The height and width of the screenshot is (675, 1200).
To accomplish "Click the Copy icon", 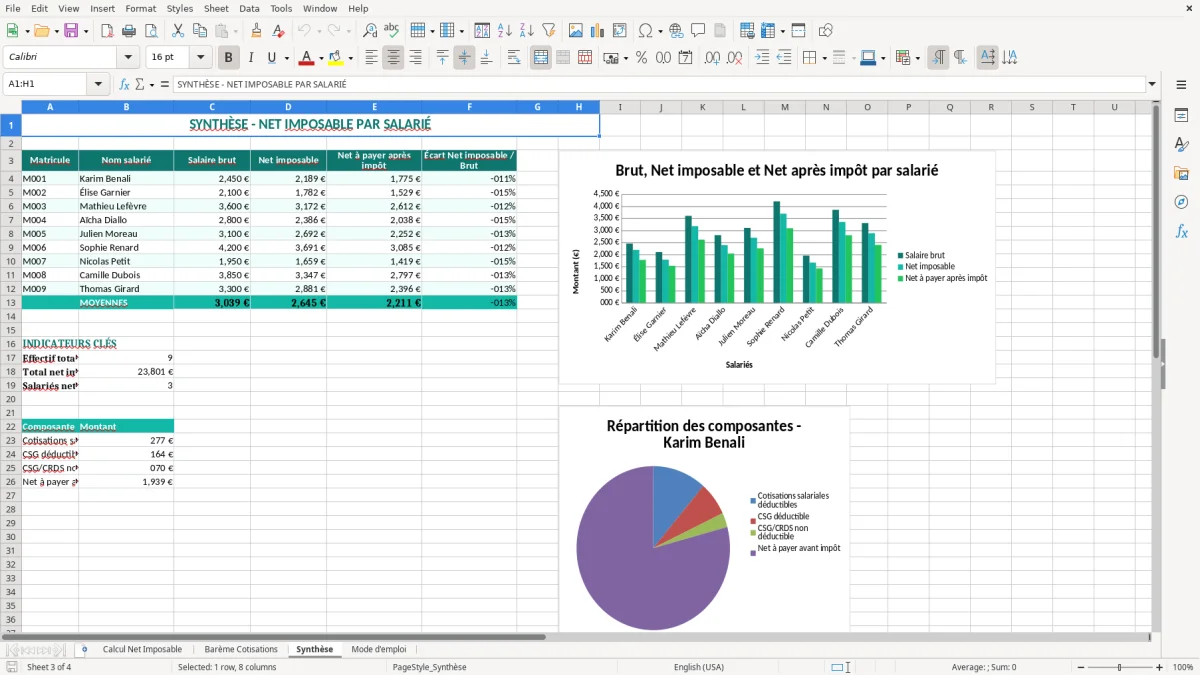I will pos(200,31).
